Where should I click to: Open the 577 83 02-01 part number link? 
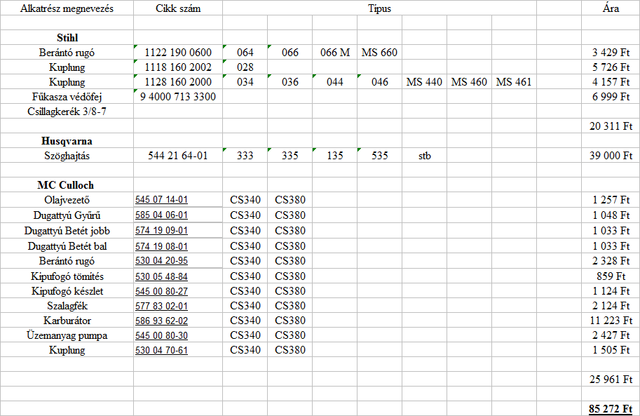click(162, 306)
